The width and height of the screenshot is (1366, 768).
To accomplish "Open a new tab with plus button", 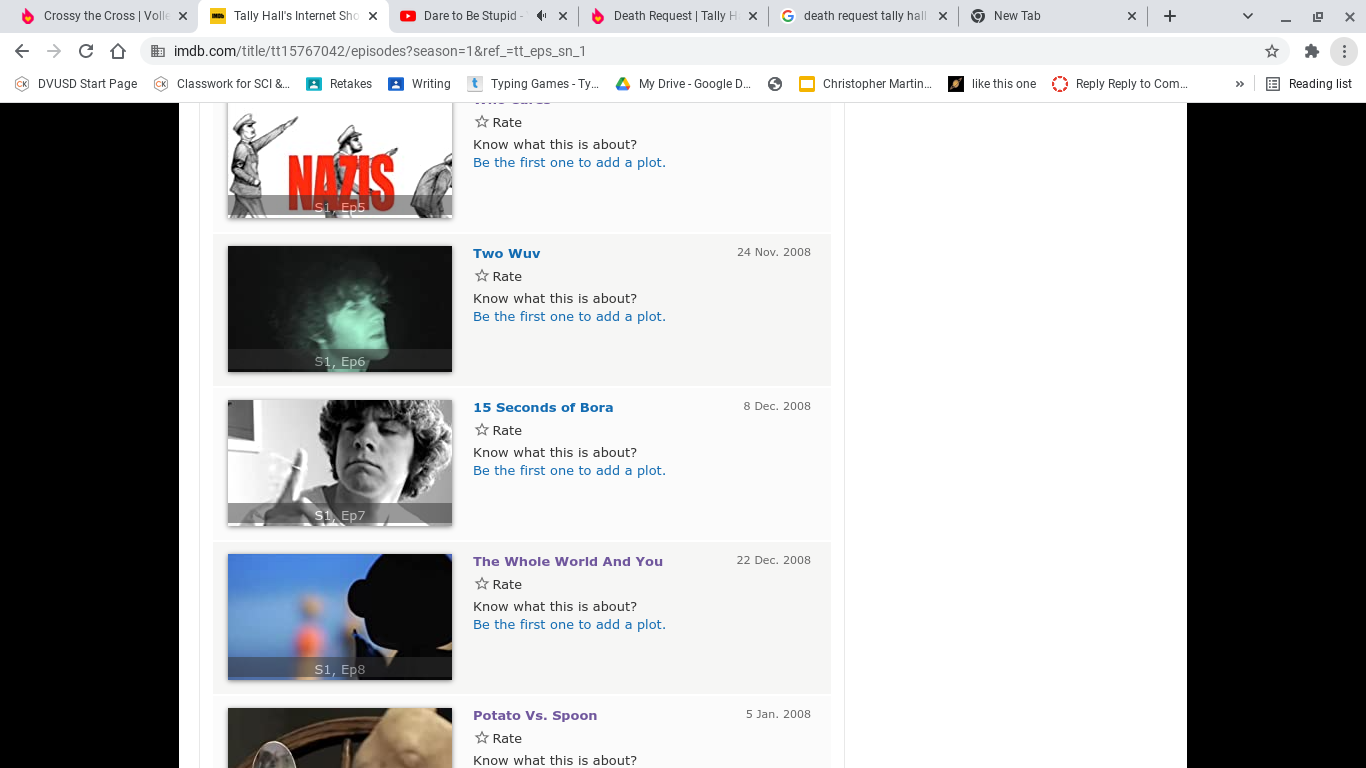I will pyautogui.click(x=1169, y=16).
